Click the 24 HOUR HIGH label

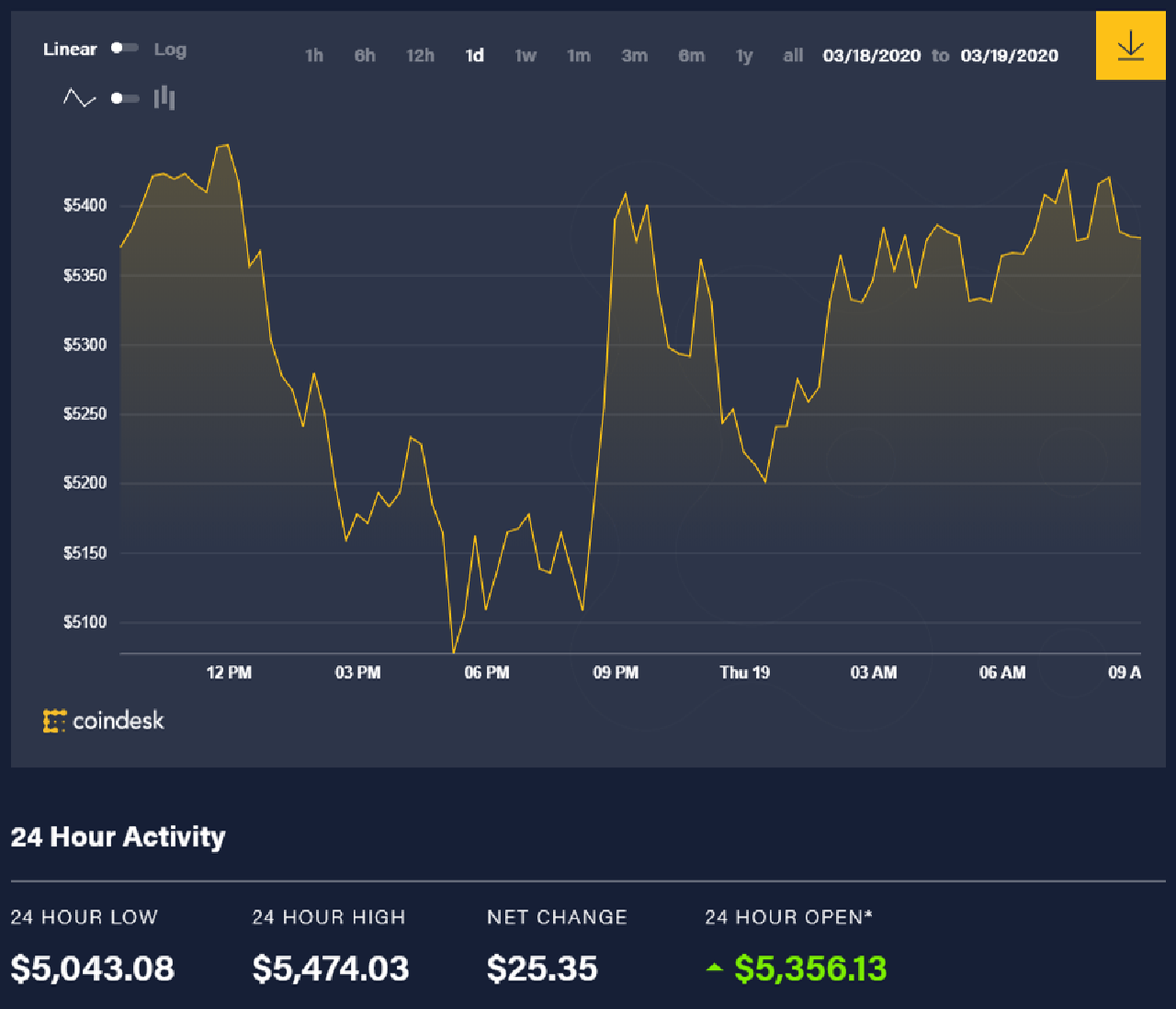[x=329, y=917]
